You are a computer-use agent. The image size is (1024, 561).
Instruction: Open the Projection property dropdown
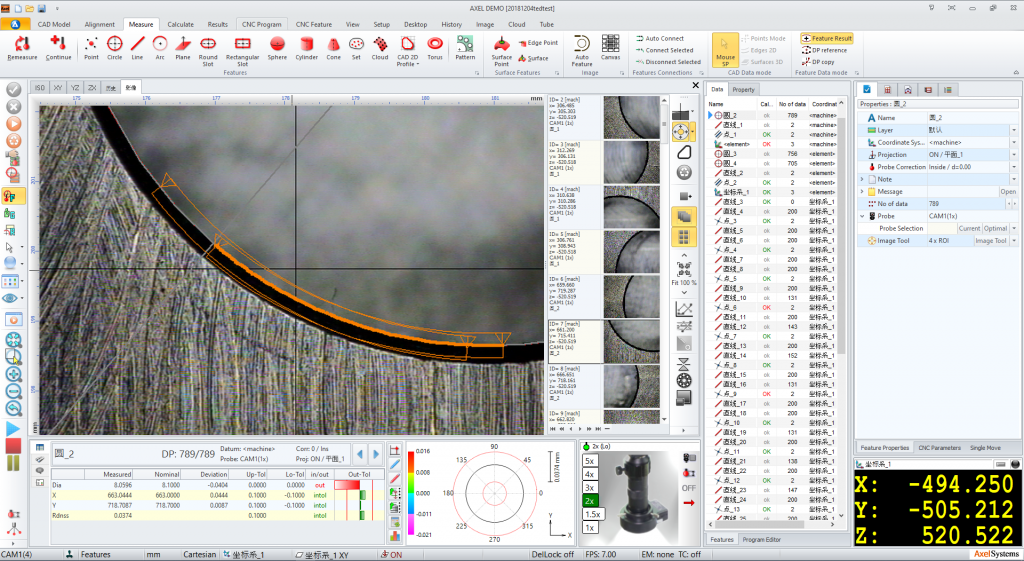click(x=1014, y=155)
